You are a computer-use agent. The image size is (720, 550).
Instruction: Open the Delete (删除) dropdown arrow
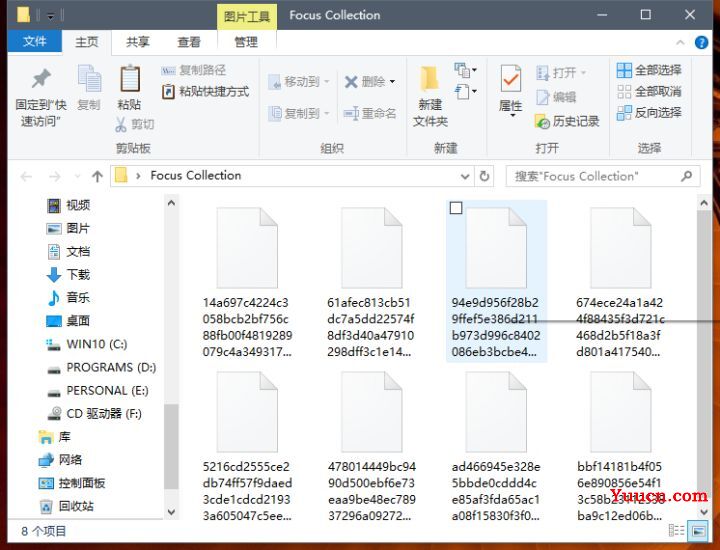[392, 82]
